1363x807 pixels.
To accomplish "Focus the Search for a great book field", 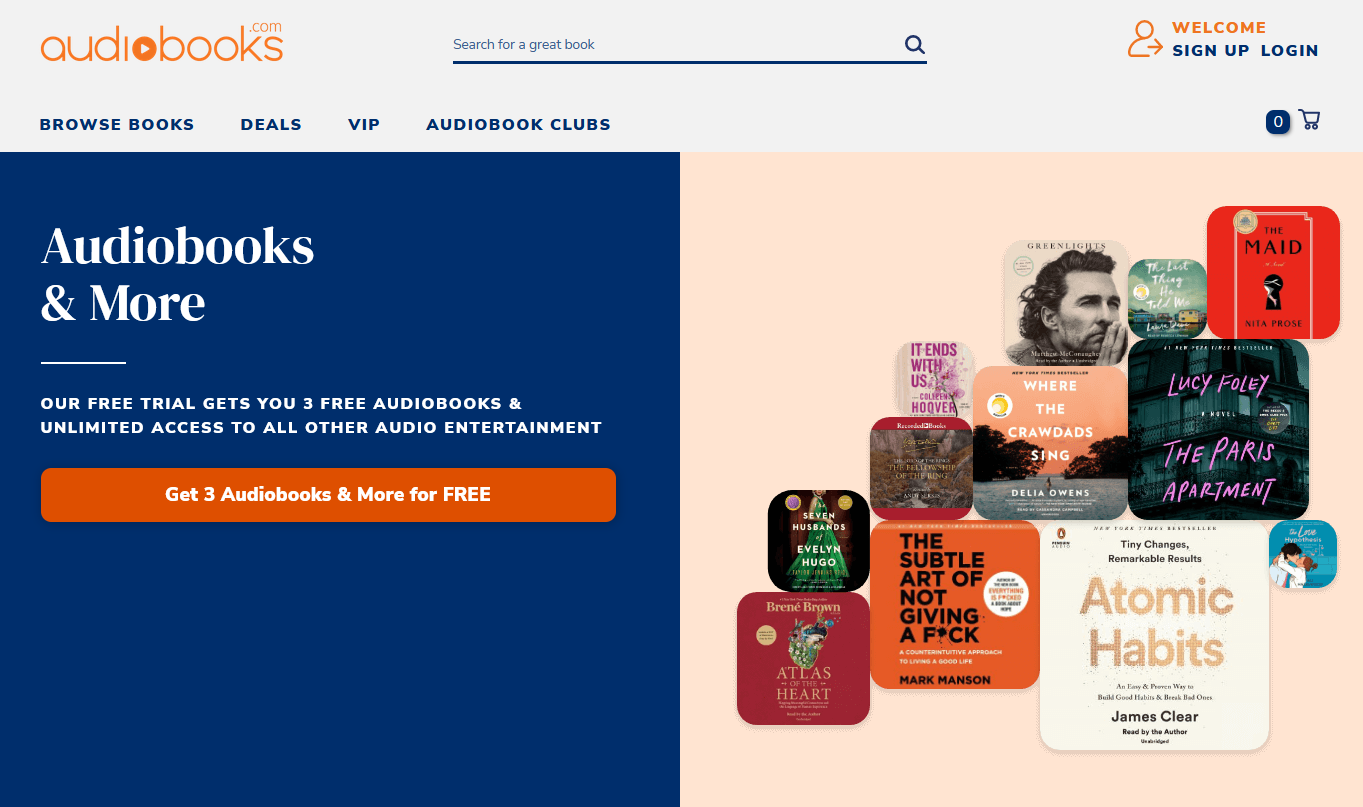I will 677,44.
